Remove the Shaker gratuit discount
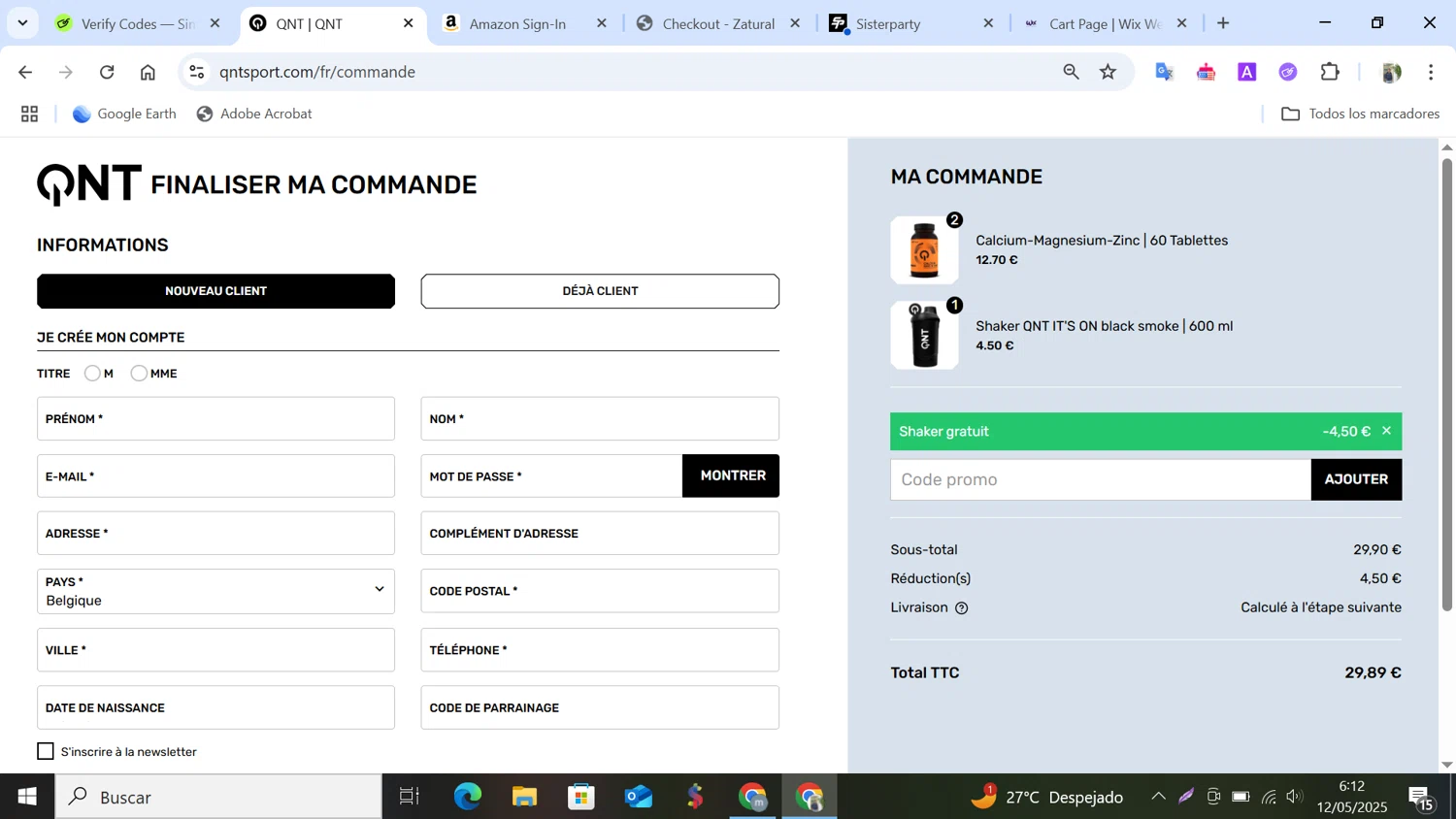The width and height of the screenshot is (1456, 819). coord(1386,431)
